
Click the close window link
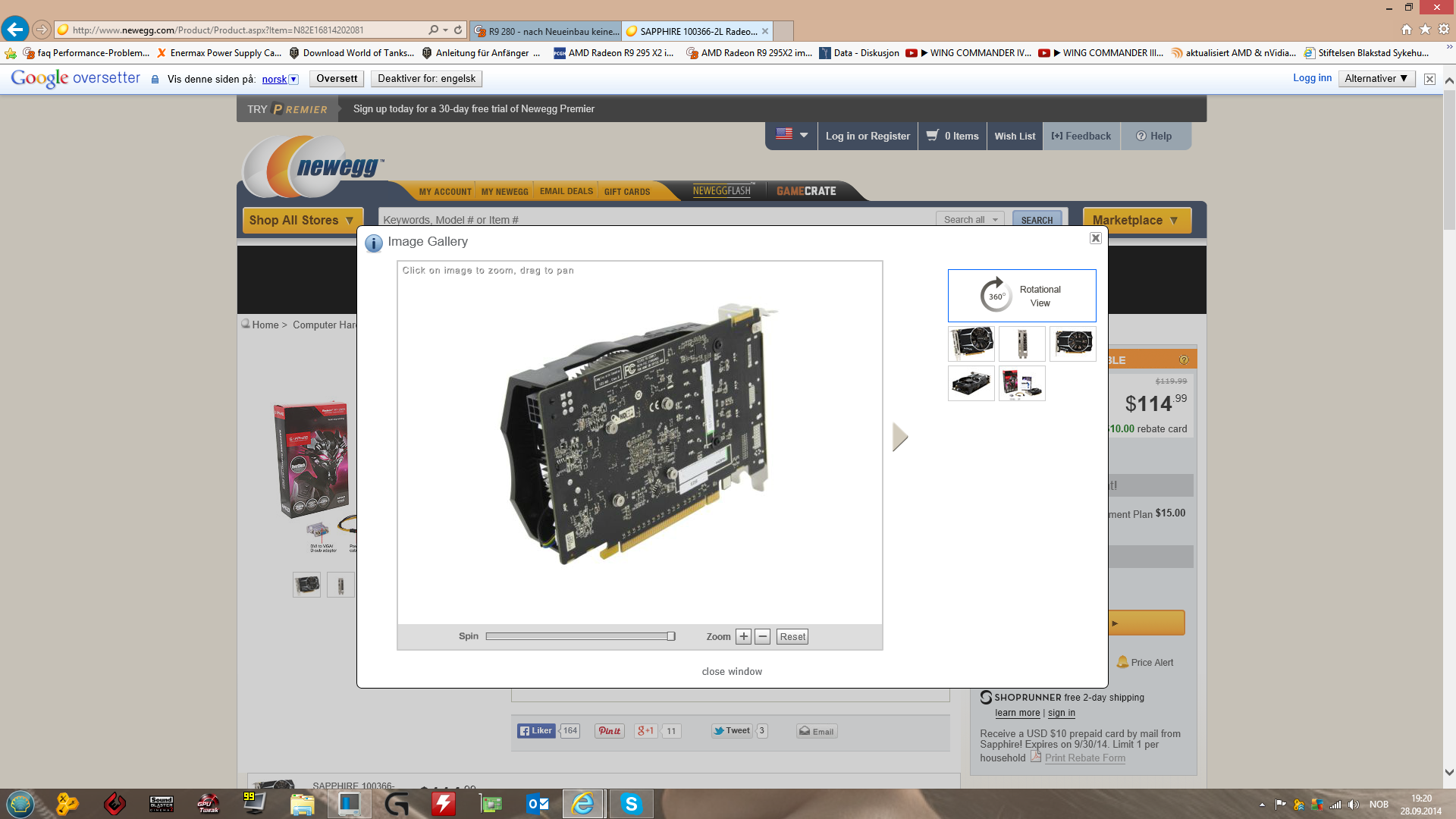tap(732, 672)
